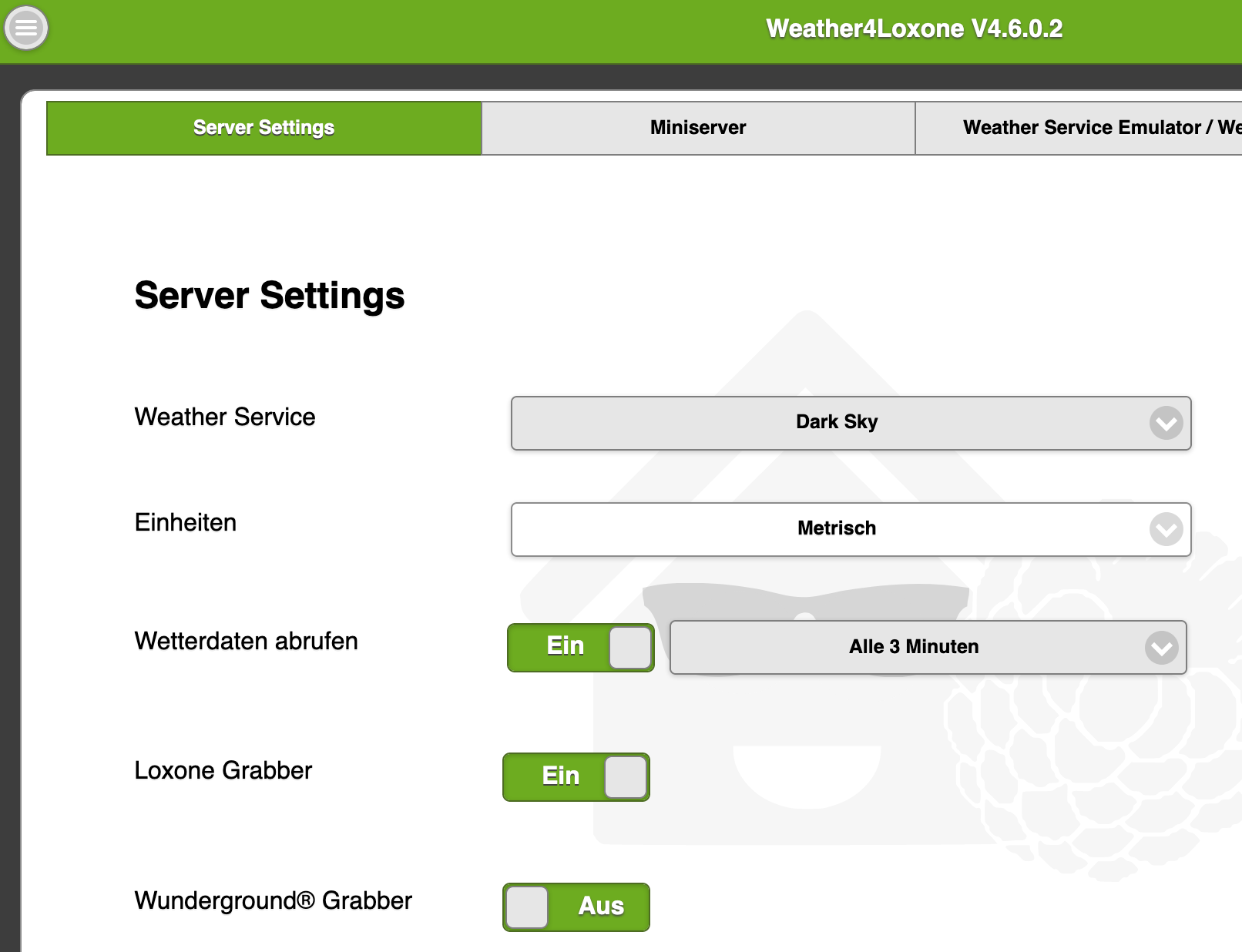Open the Einheiten dropdown showing Metrisch
Image resolution: width=1242 pixels, height=952 pixels.
point(851,529)
